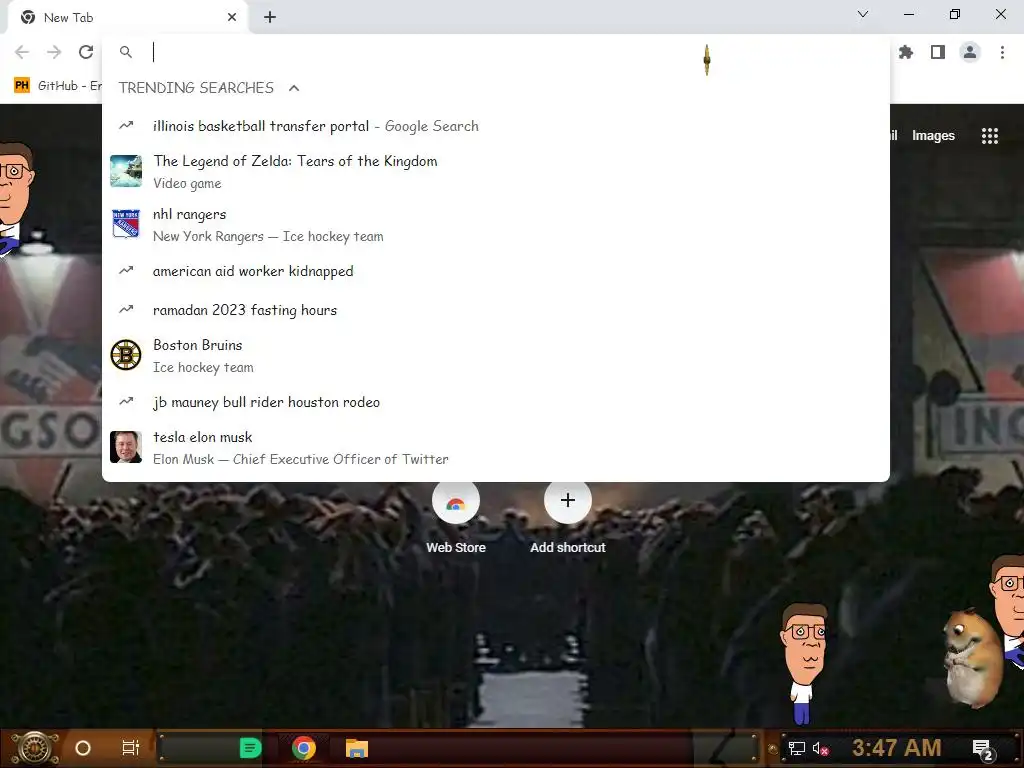This screenshot has width=1024, height=768.
Task: Unmute via the volume tray icon
Action: pos(820,748)
